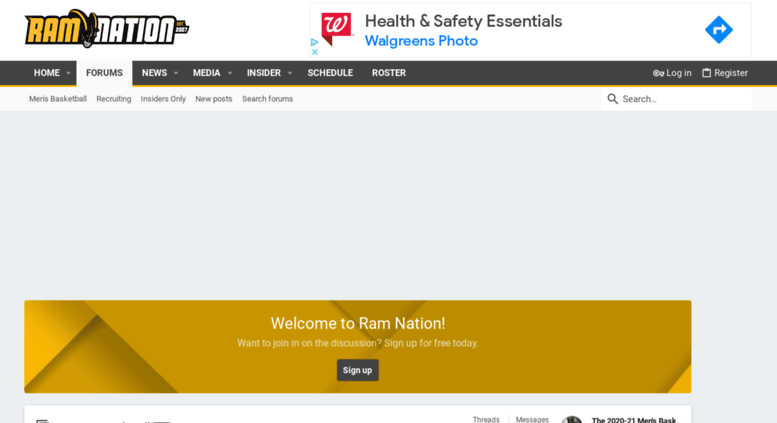Open the NEWS nav item
This screenshot has height=423, width=777.
point(154,73)
